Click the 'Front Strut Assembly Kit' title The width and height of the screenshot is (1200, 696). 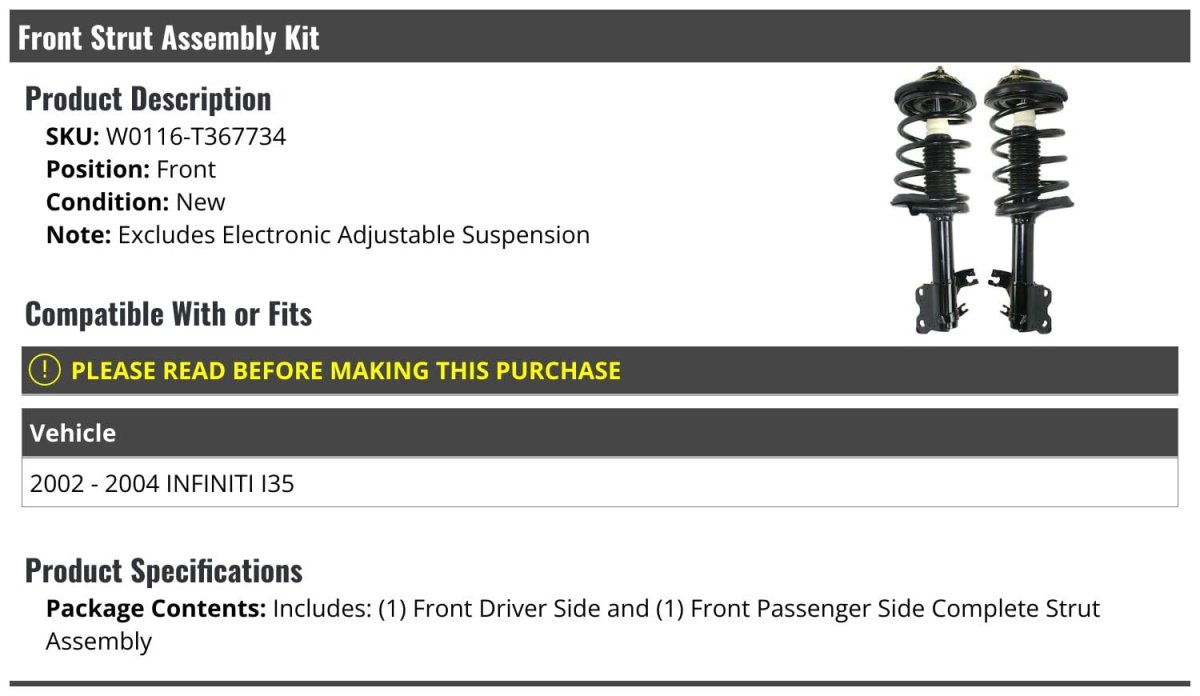169,38
